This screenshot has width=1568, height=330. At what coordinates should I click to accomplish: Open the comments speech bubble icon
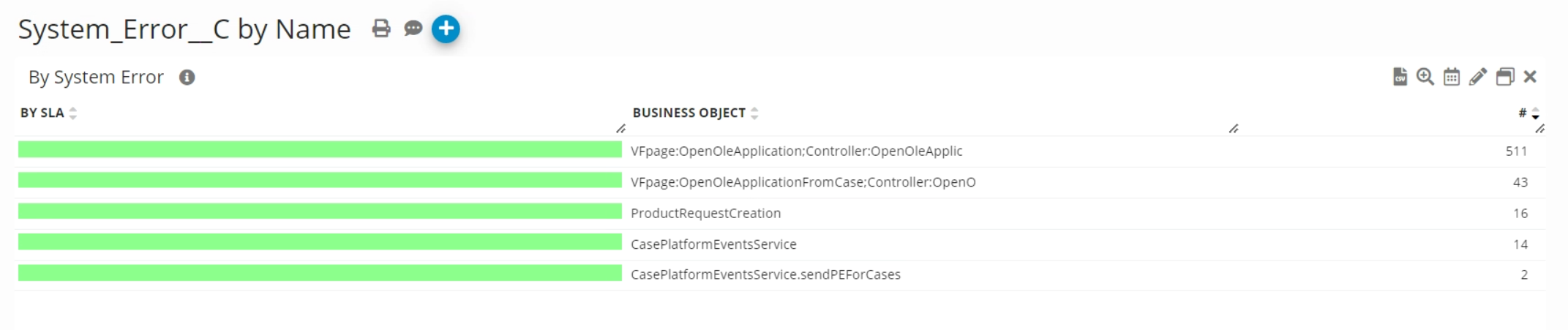tap(413, 29)
